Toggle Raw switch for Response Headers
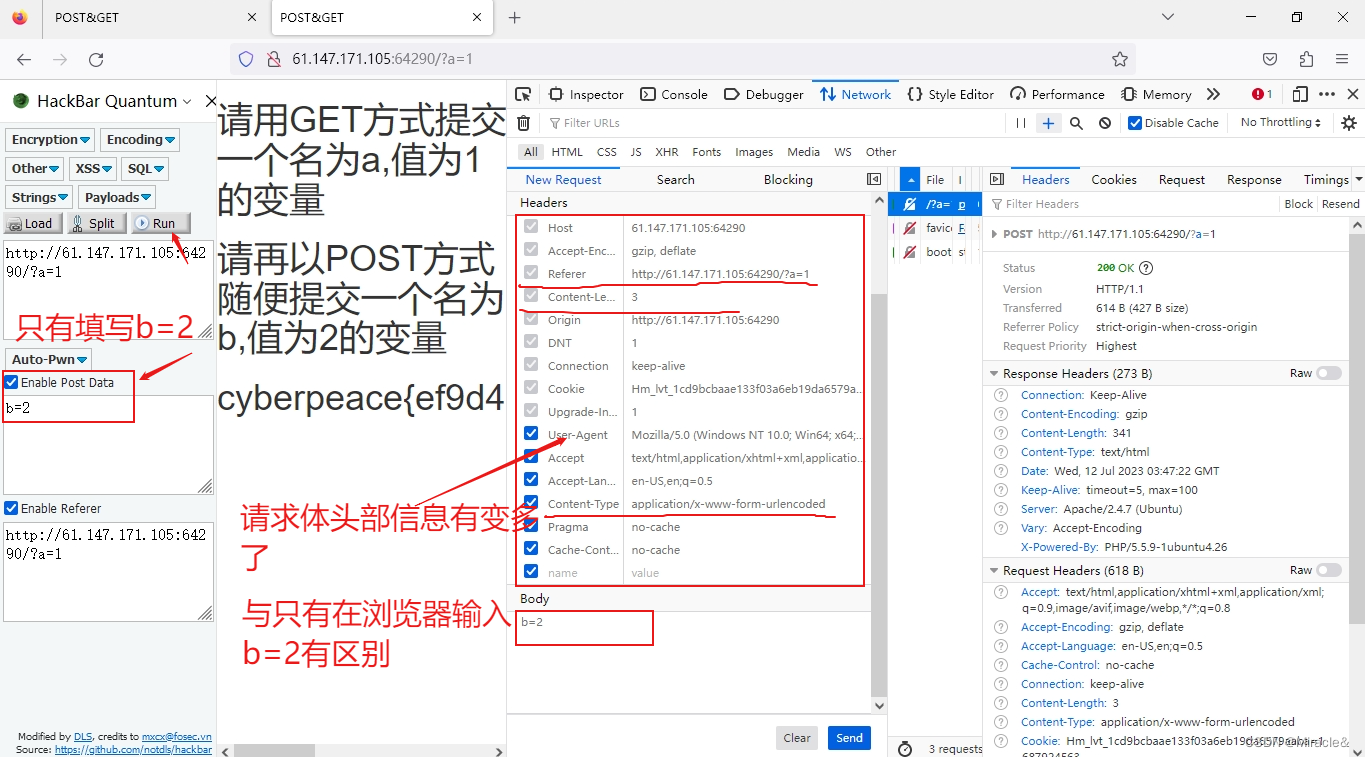The height and width of the screenshot is (757, 1365). (x=1329, y=373)
